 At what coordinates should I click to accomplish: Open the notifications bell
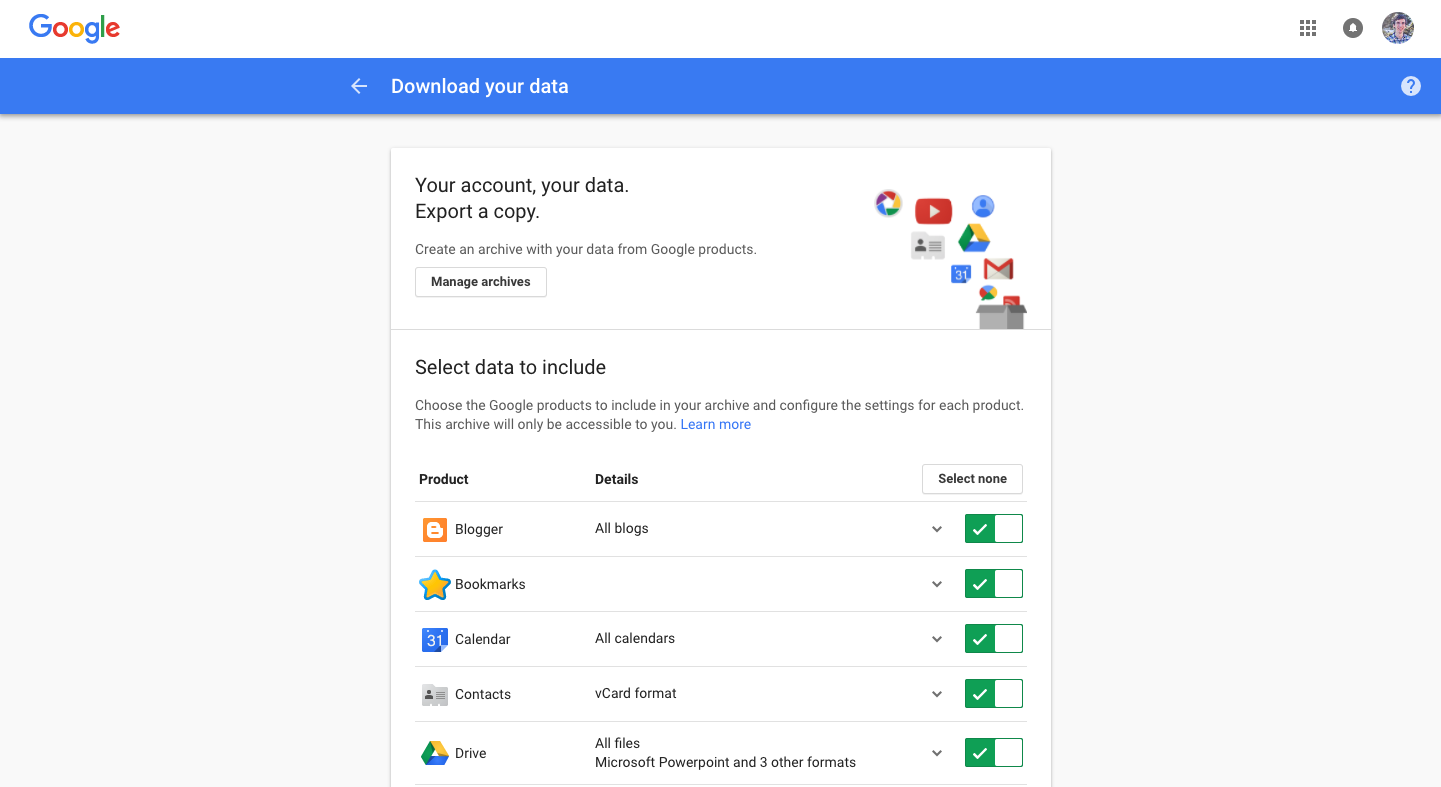pyautogui.click(x=1353, y=28)
